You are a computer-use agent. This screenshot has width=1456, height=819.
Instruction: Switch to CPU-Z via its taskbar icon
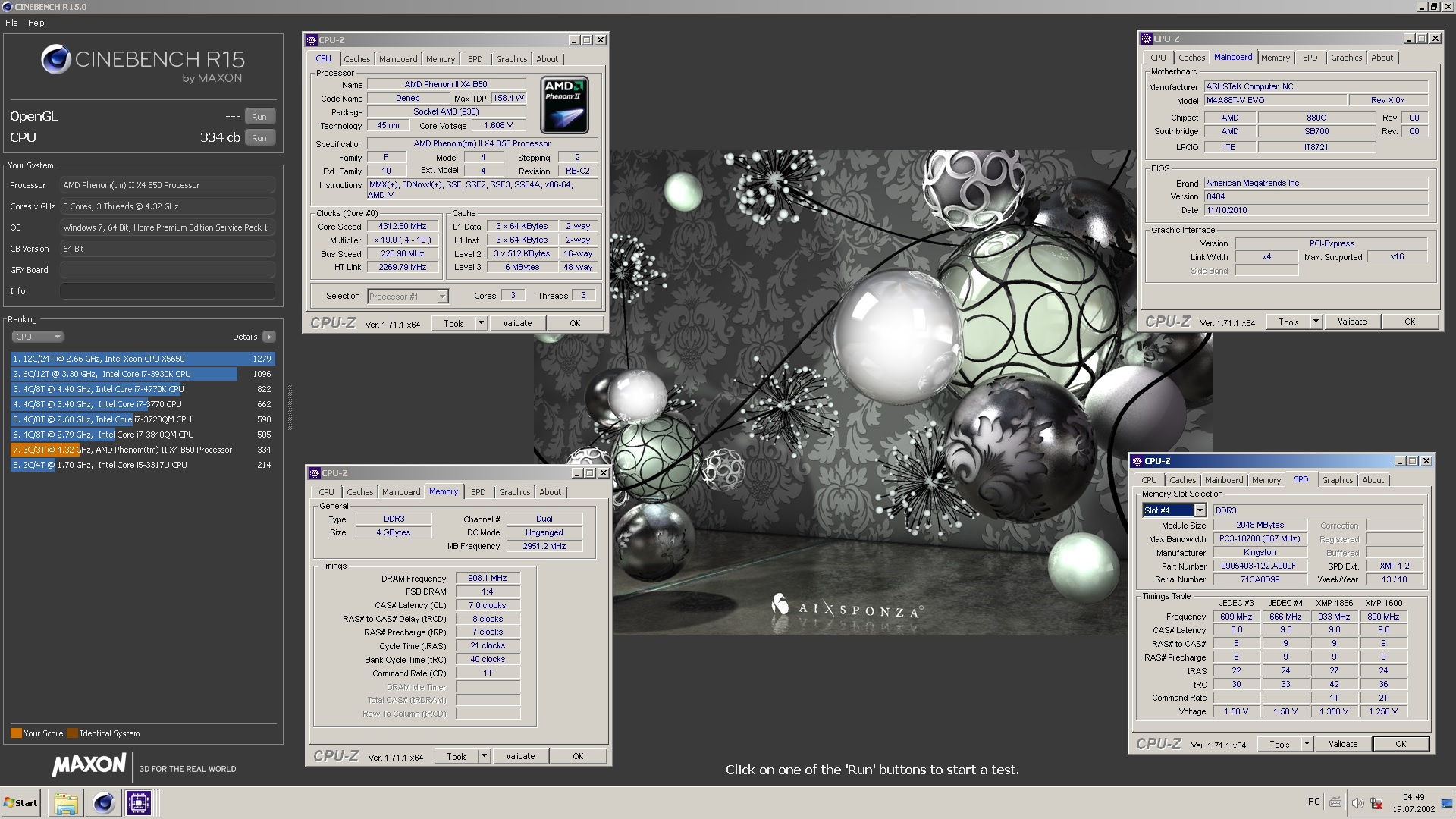tap(139, 803)
